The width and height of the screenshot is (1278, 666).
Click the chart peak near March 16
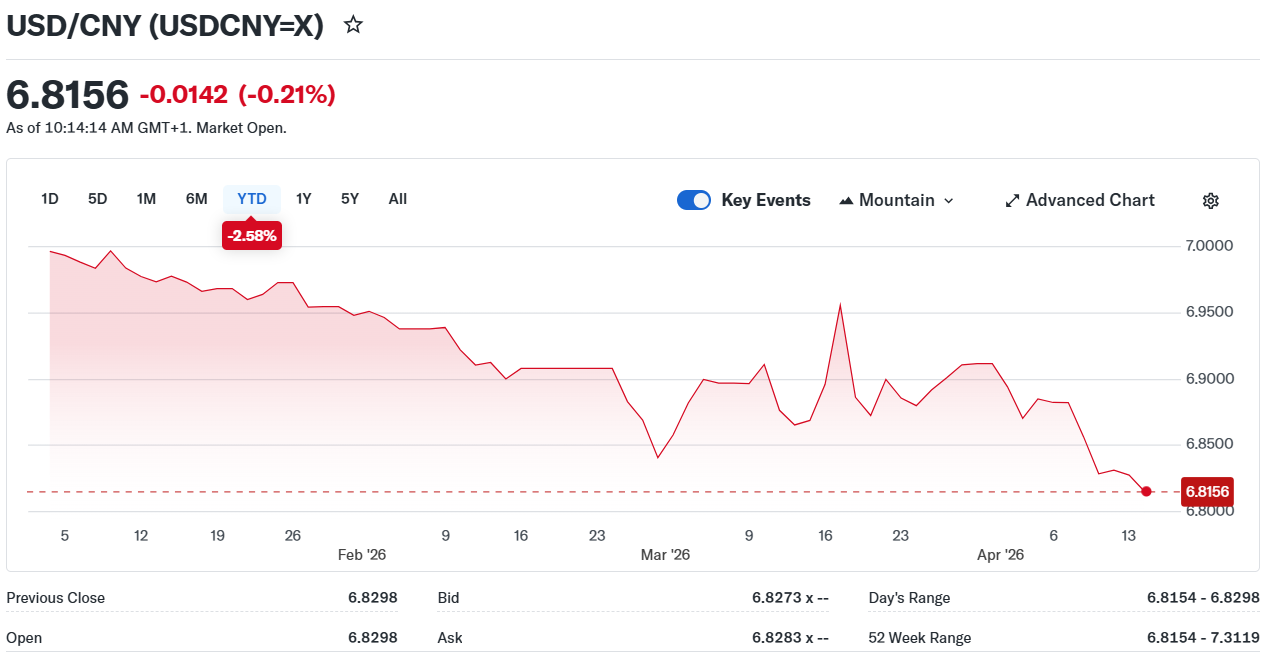click(840, 305)
